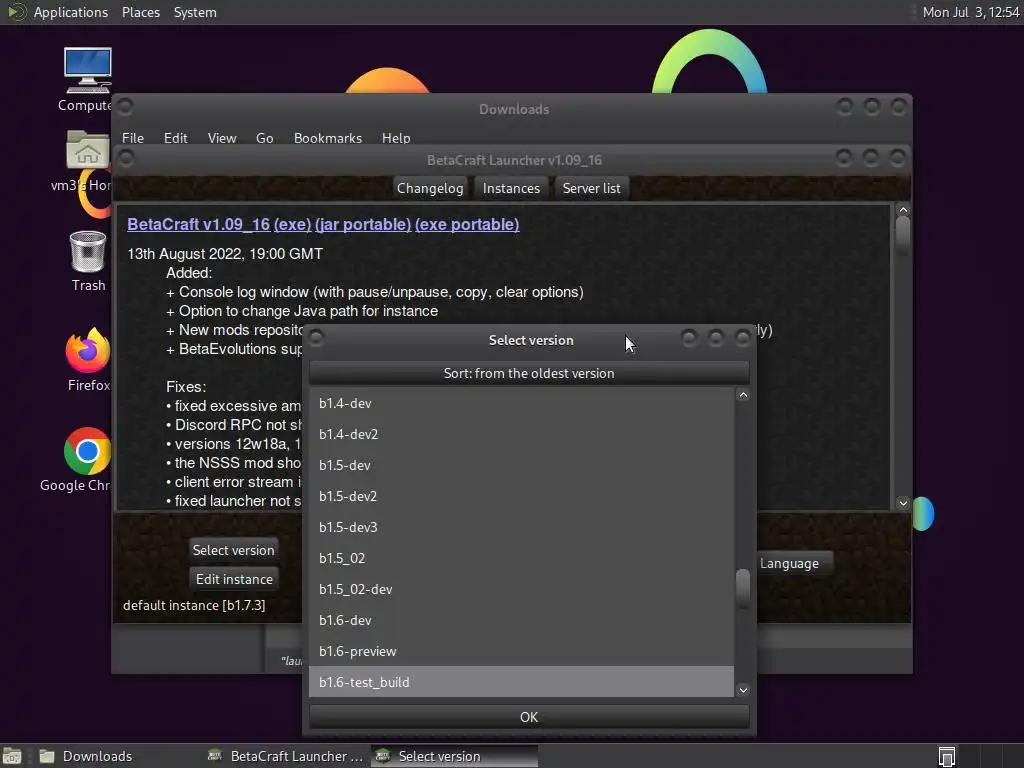Click the Edit instance button
This screenshot has width=1024, height=768.
point(234,579)
